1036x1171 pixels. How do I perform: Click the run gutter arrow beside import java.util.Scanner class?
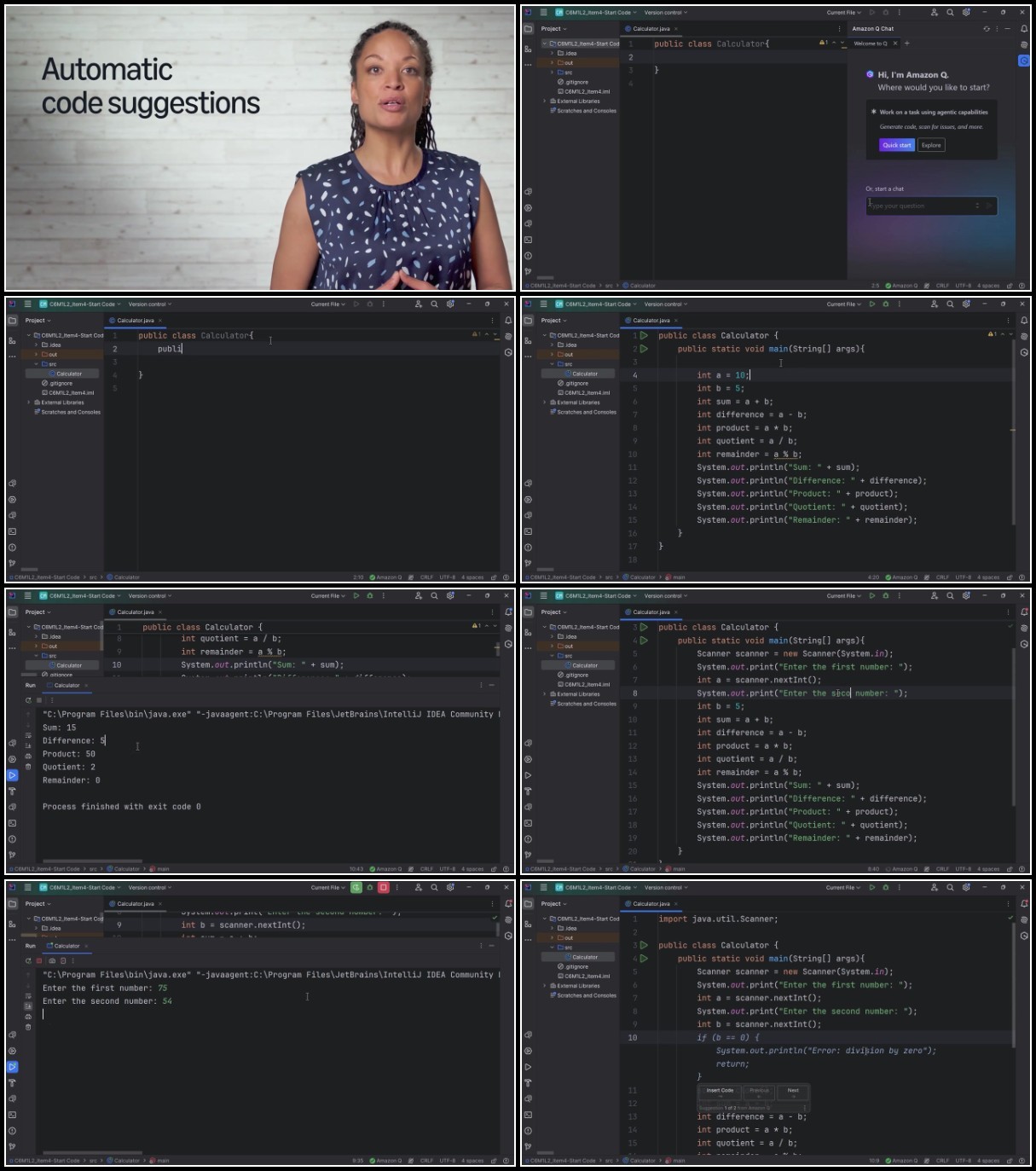click(x=644, y=945)
